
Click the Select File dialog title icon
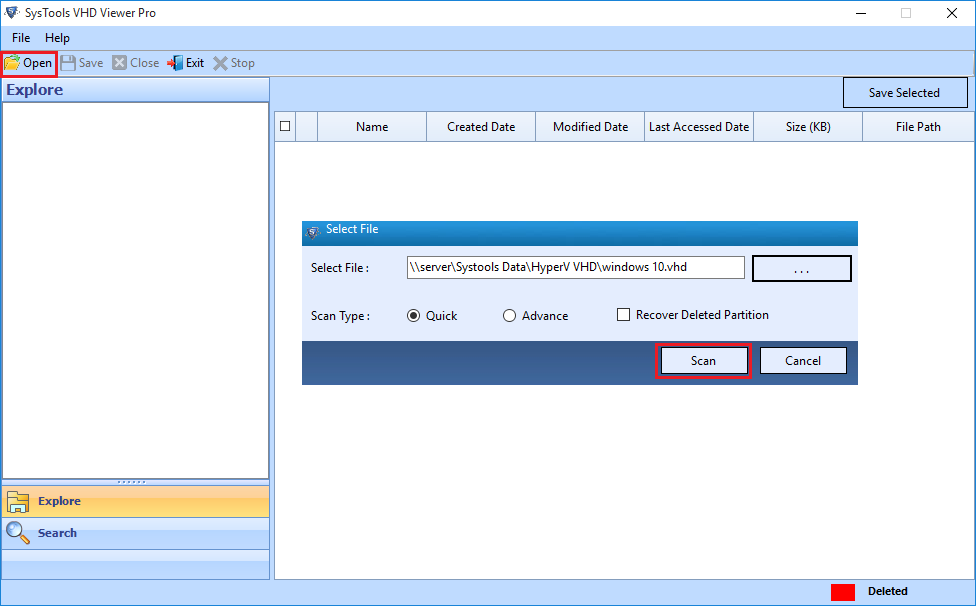coord(313,232)
